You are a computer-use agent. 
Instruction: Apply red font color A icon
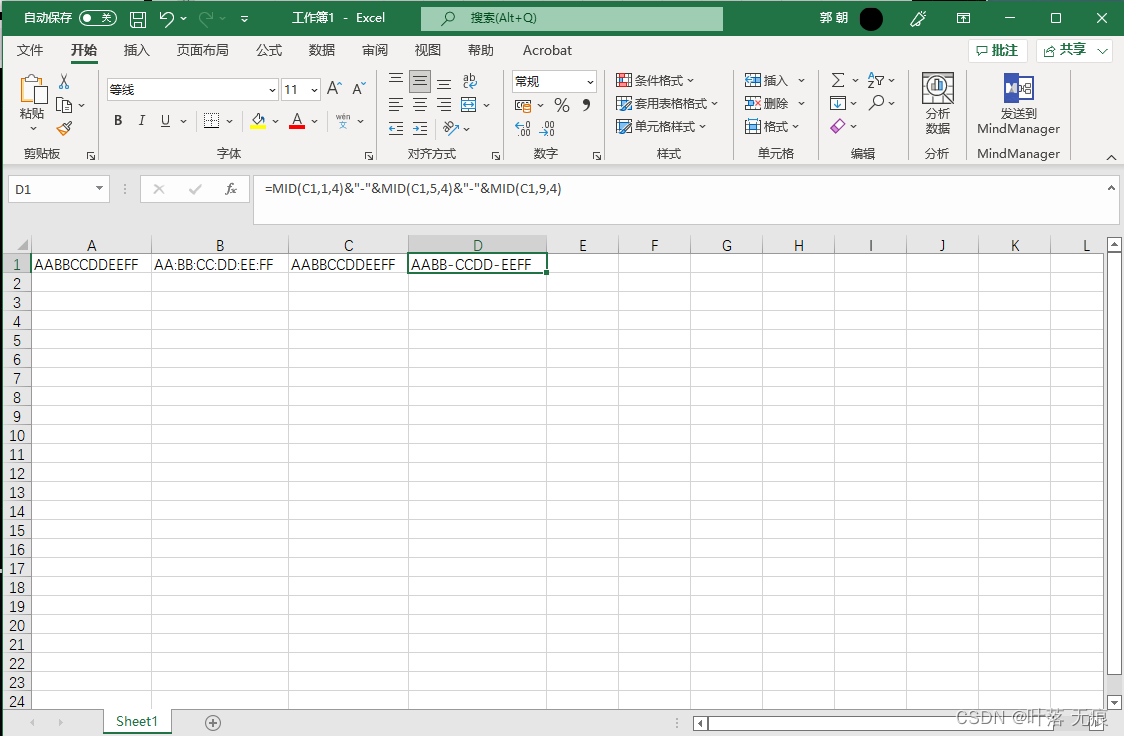(x=297, y=120)
